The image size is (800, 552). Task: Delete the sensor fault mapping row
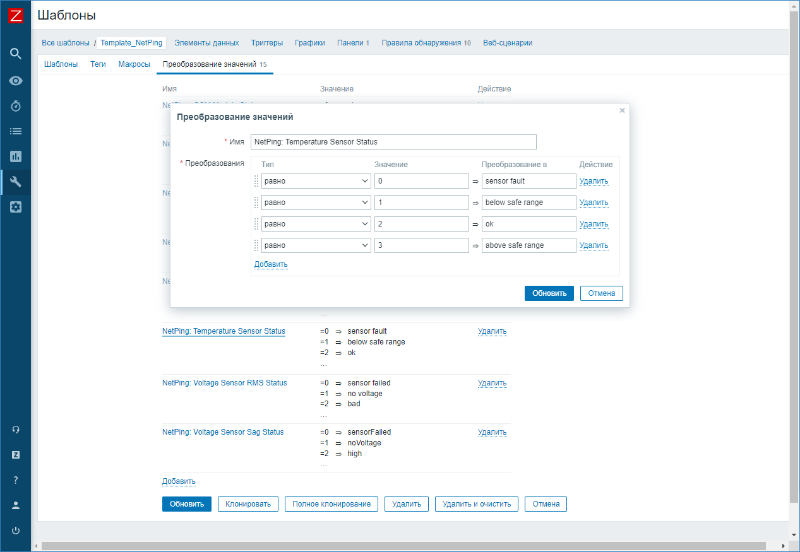[594, 181]
